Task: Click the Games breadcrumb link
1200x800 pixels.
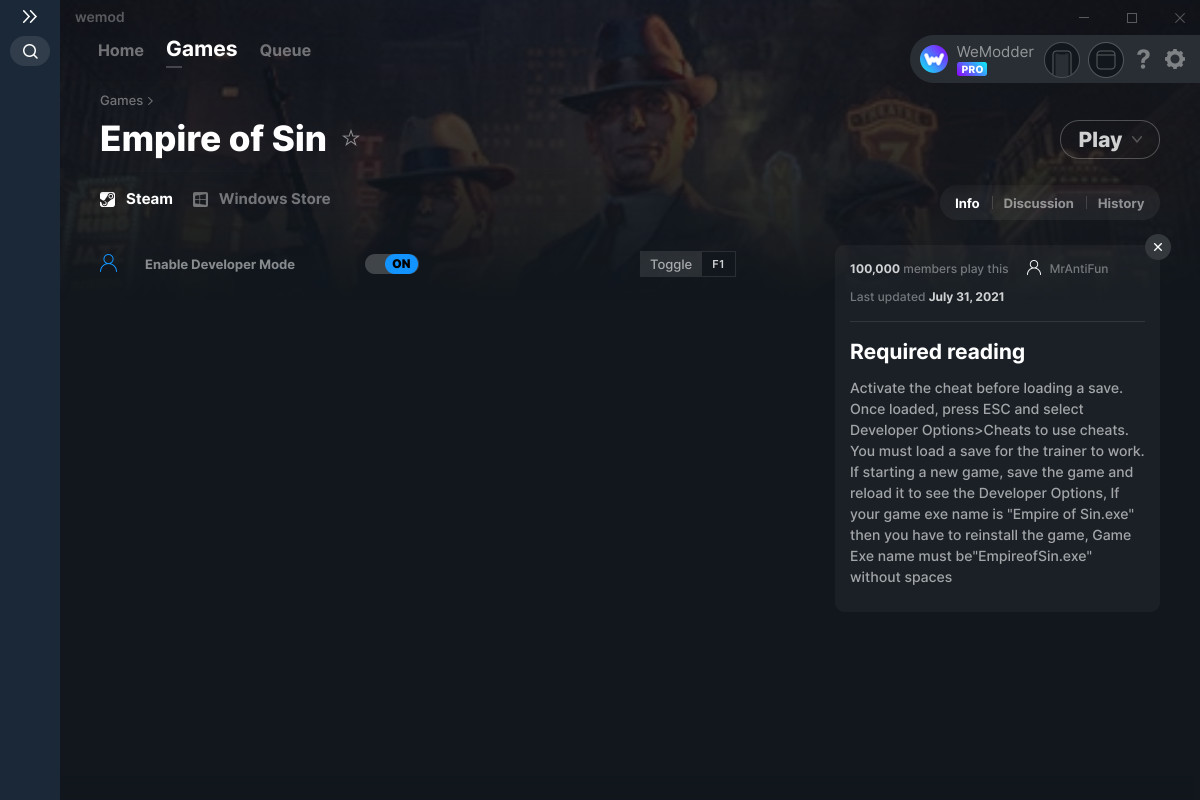Action: point(121,100)
